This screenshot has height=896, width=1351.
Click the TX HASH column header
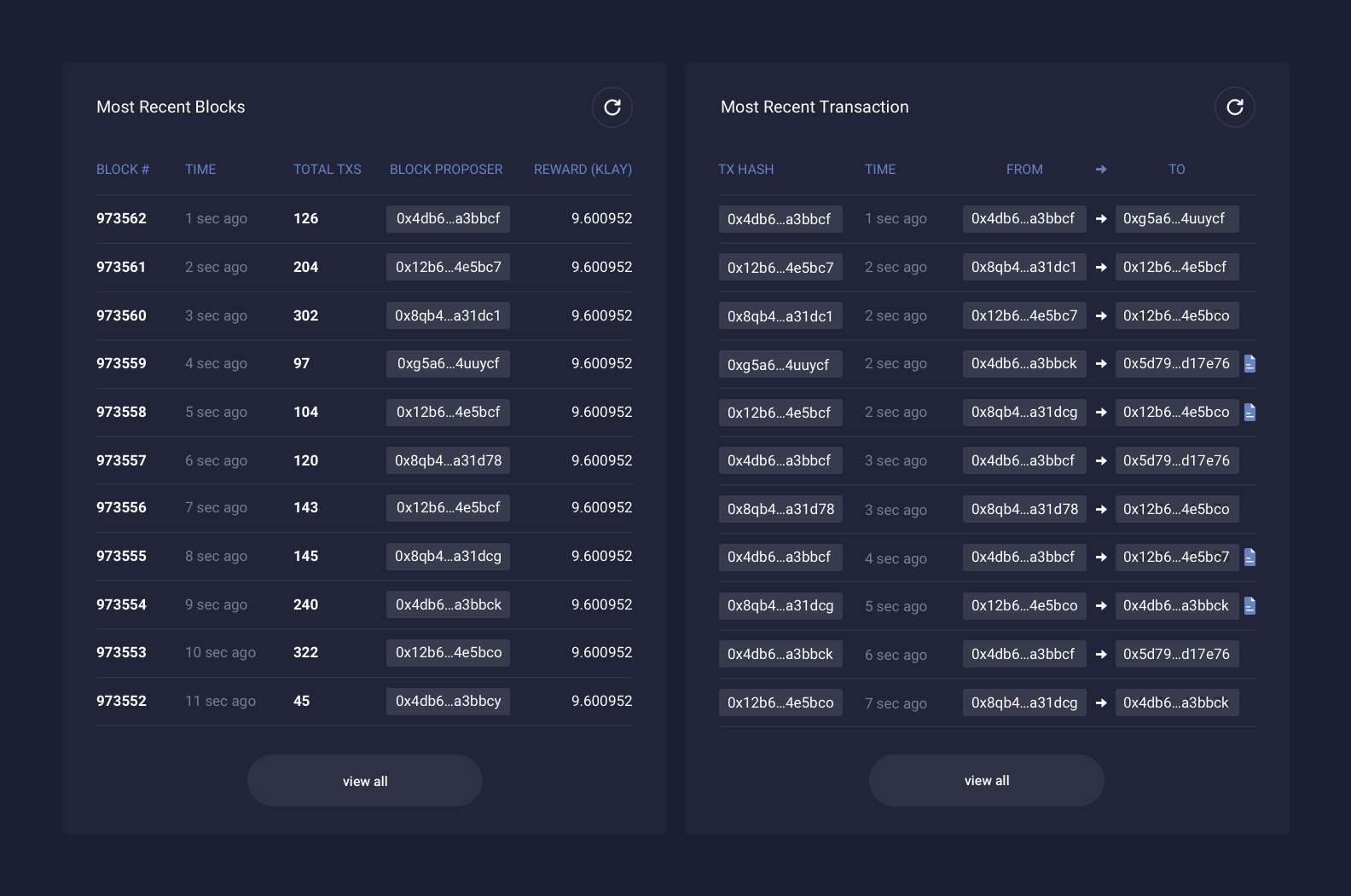(745, 170)
